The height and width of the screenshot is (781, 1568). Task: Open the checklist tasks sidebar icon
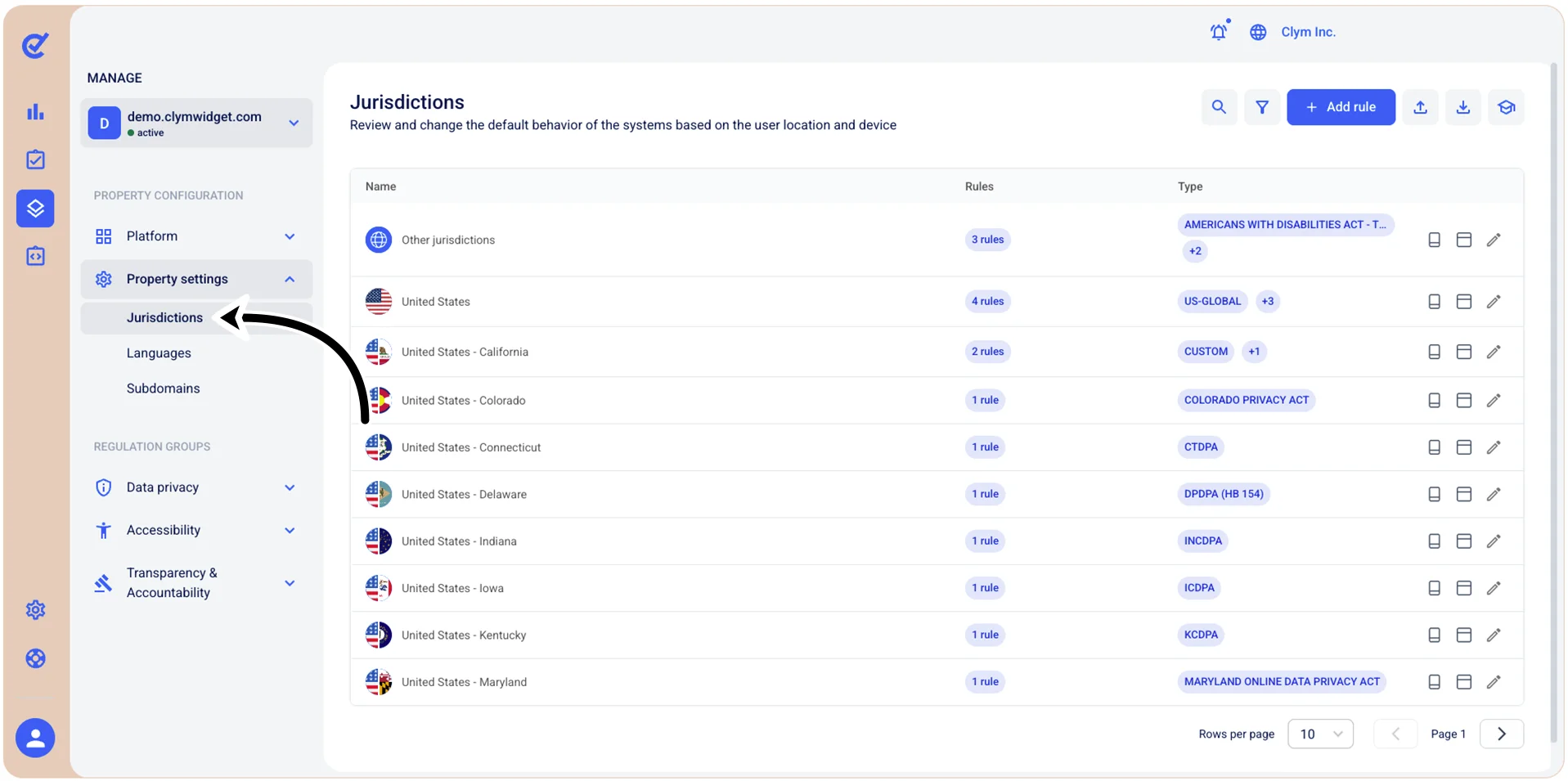[x=35, y=159]
